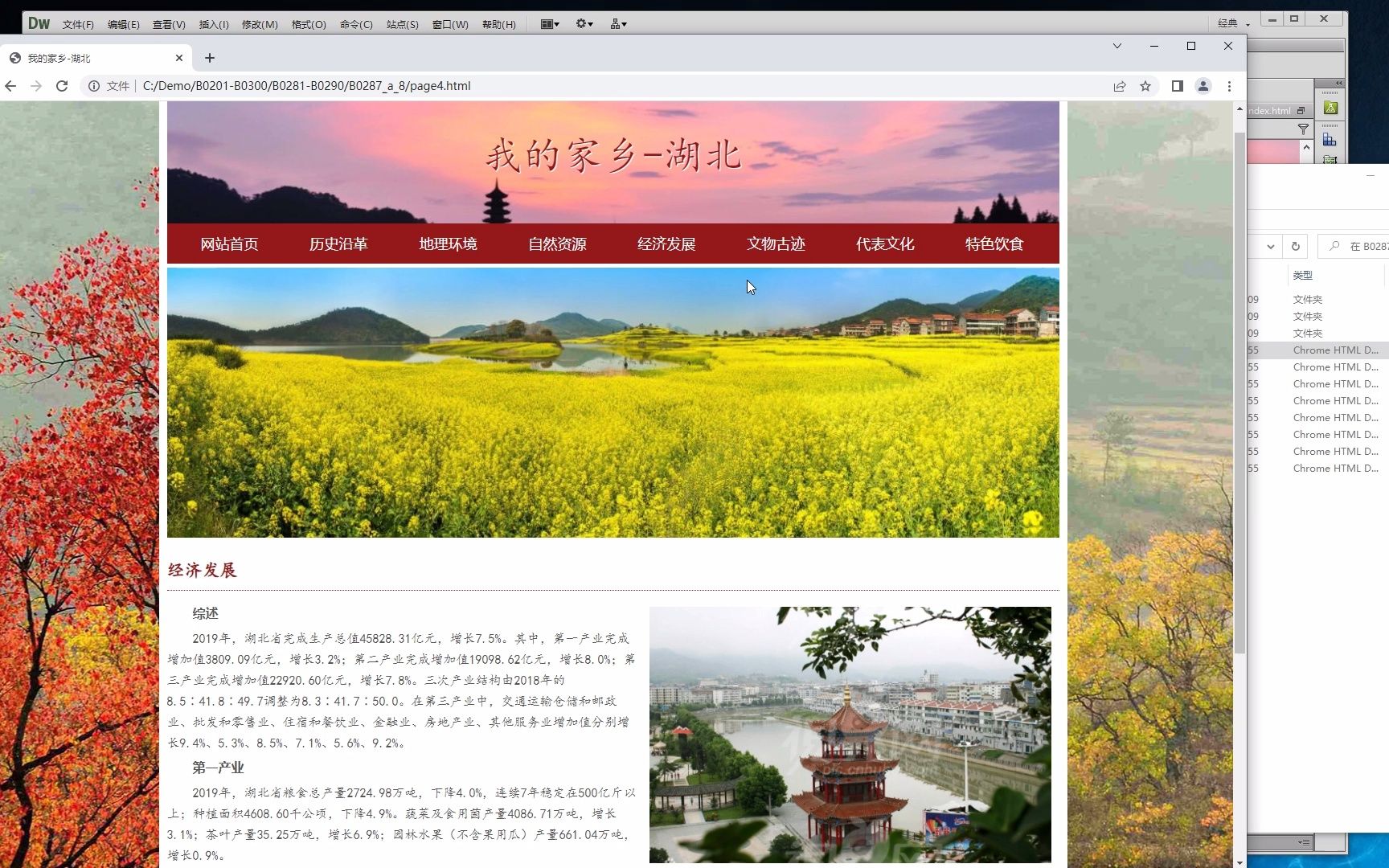This screenshot has width=1389, height=868.
Task: Reload the page in Chrome
Action: point(62,86)
